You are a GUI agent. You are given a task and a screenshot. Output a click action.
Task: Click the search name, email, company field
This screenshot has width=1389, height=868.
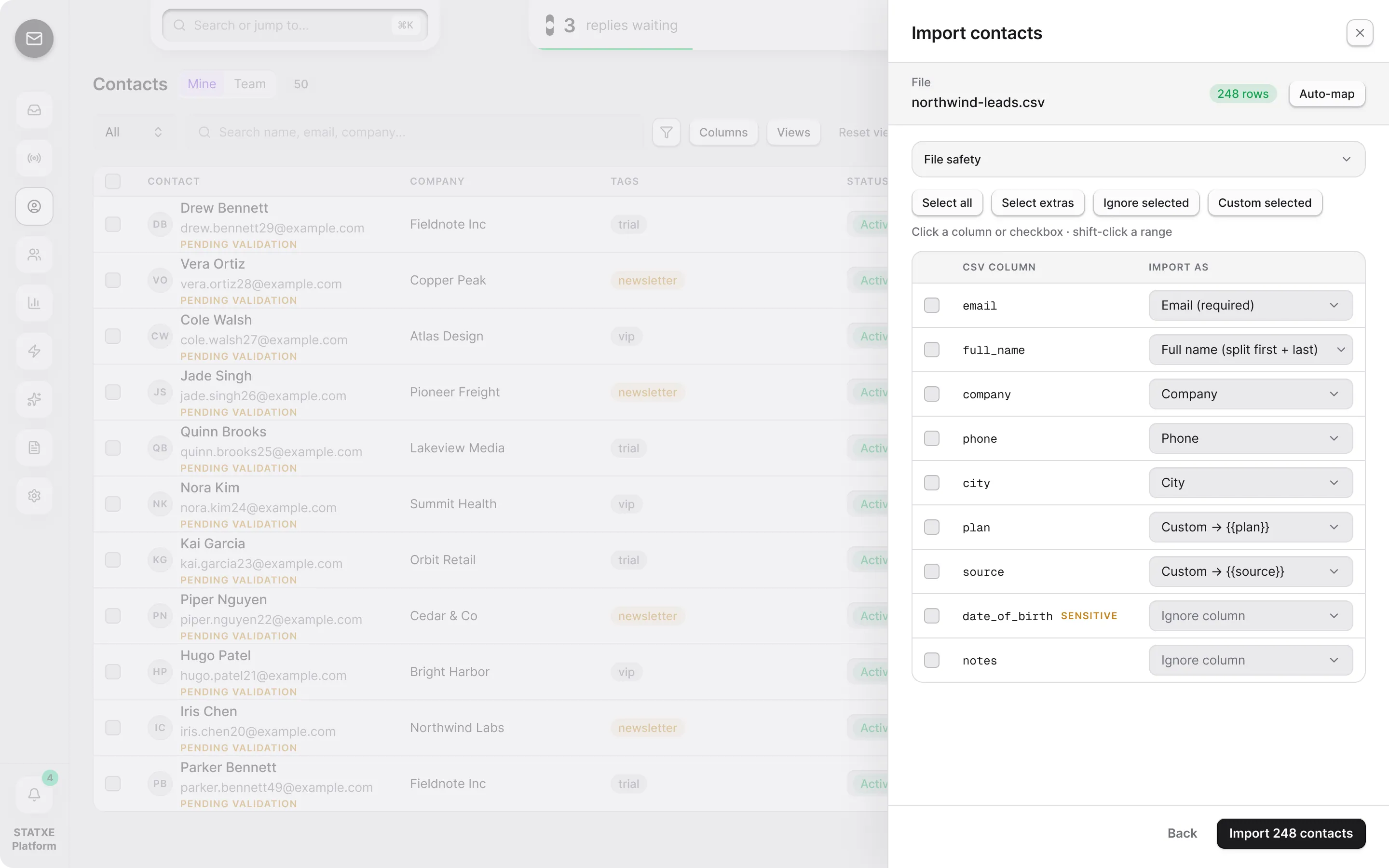(x=414, y=132)
